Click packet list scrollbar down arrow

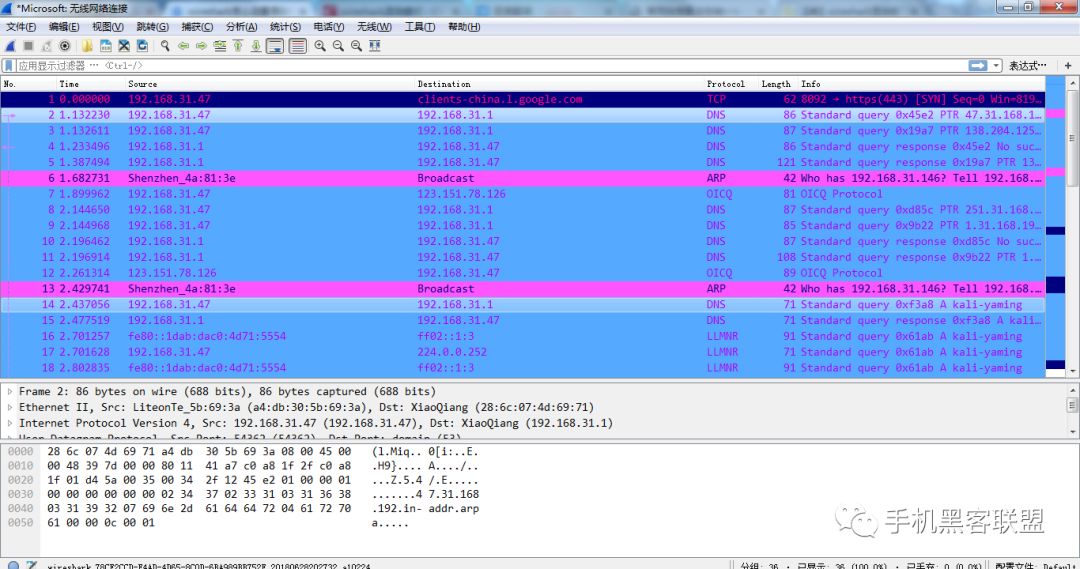(x=1073, y=371)
